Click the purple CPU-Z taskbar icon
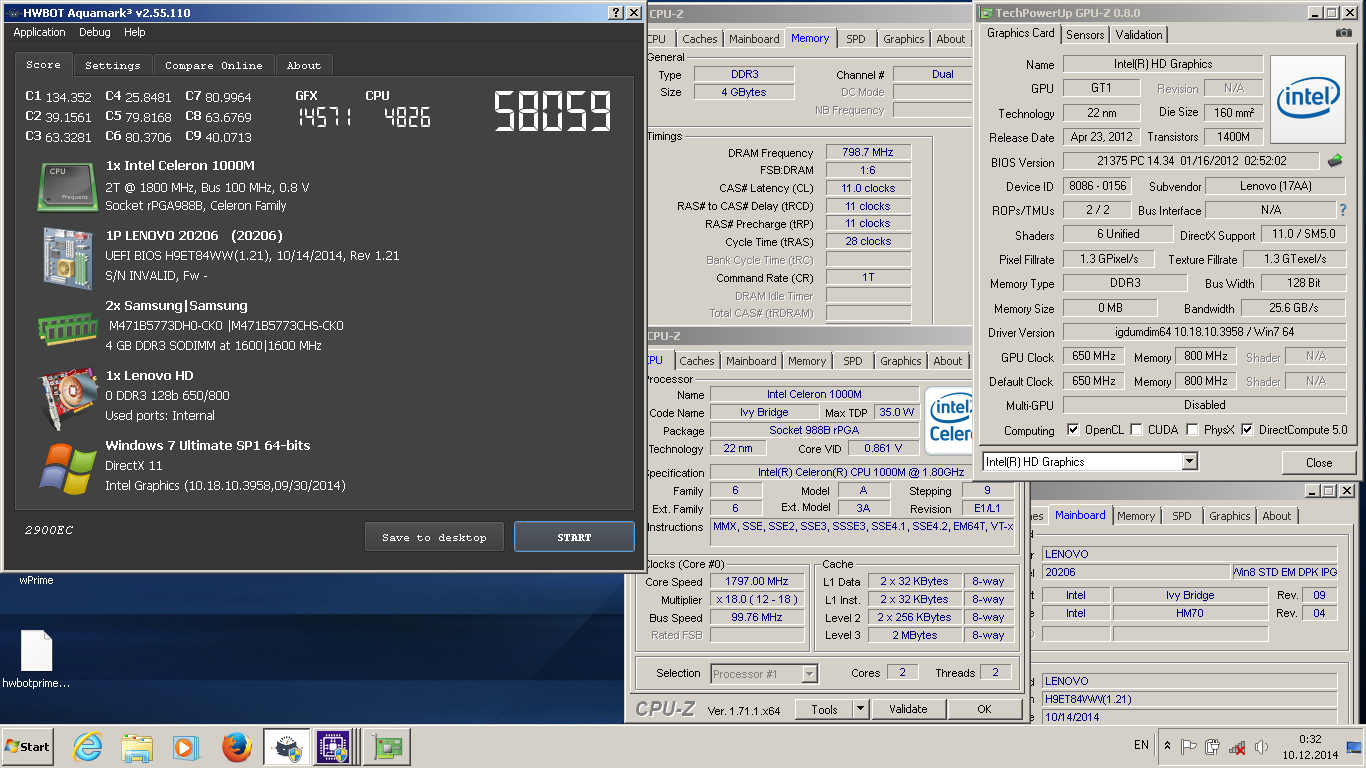Viewport: 1366px width, 768px height. tap(332, 747)
